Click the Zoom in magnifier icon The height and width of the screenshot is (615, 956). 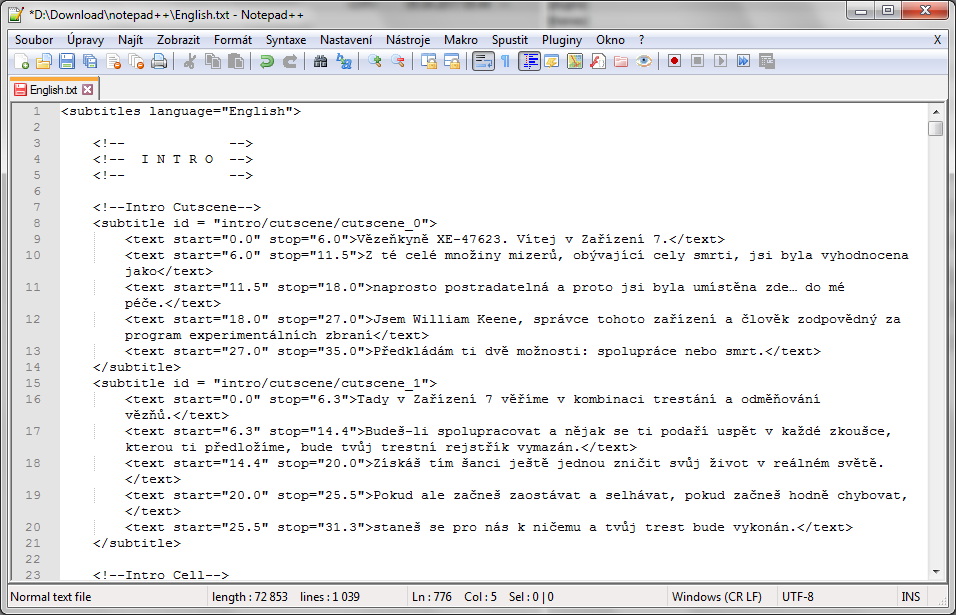tap(374, 62)
